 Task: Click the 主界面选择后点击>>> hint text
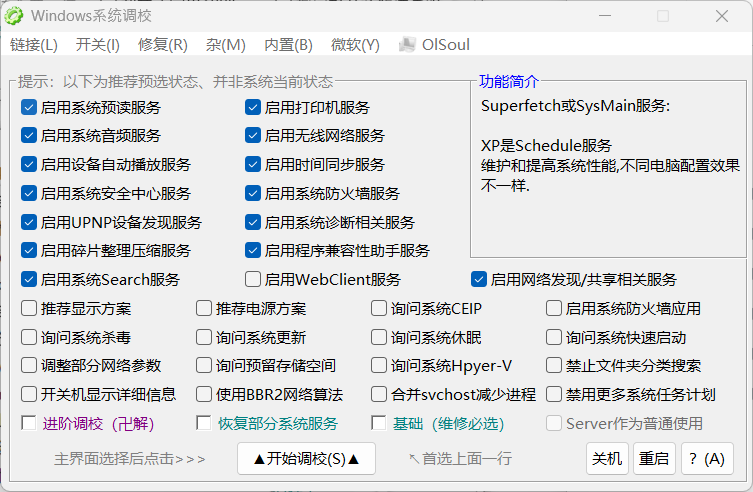[130, 458]
